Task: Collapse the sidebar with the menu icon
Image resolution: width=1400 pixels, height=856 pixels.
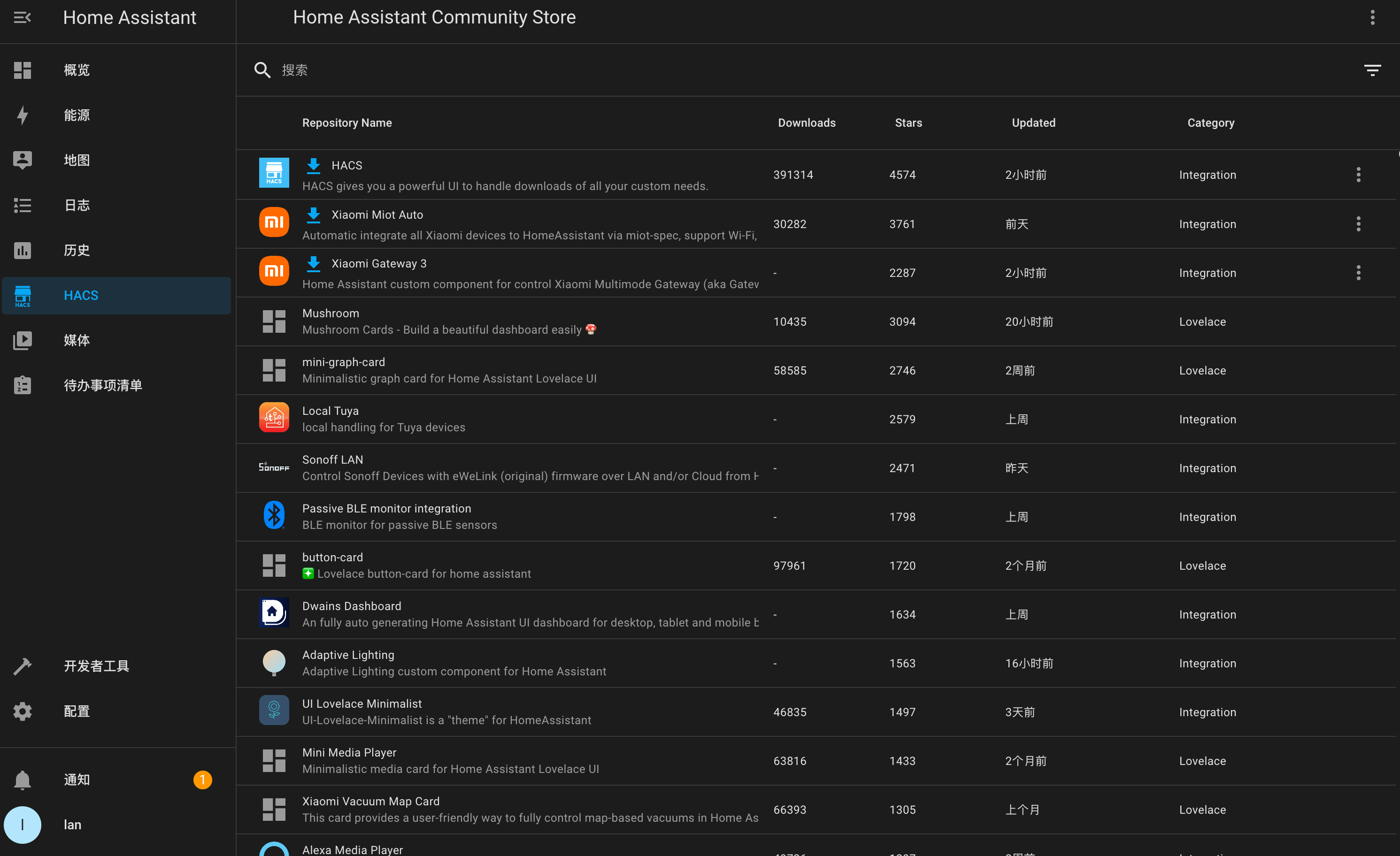Action: point(22,18)
